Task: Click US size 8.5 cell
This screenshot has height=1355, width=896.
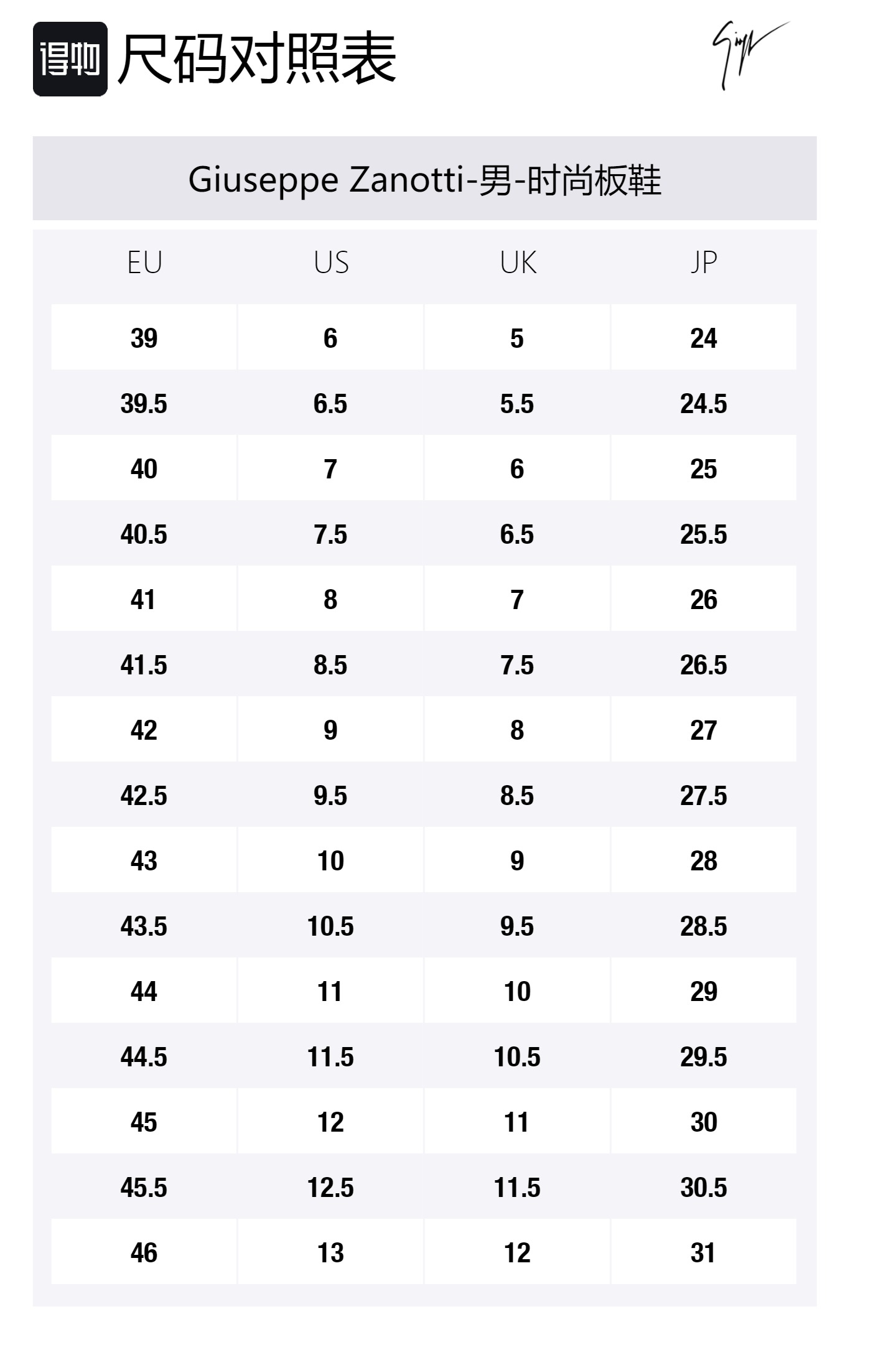Action: [x=330, y=665]
